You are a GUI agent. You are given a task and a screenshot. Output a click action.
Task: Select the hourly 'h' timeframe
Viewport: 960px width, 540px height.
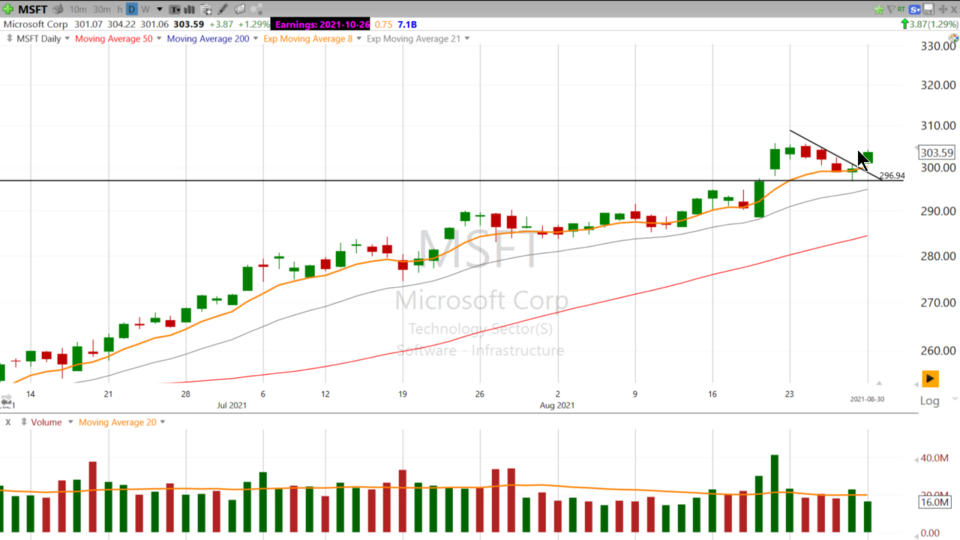[119, 9]
